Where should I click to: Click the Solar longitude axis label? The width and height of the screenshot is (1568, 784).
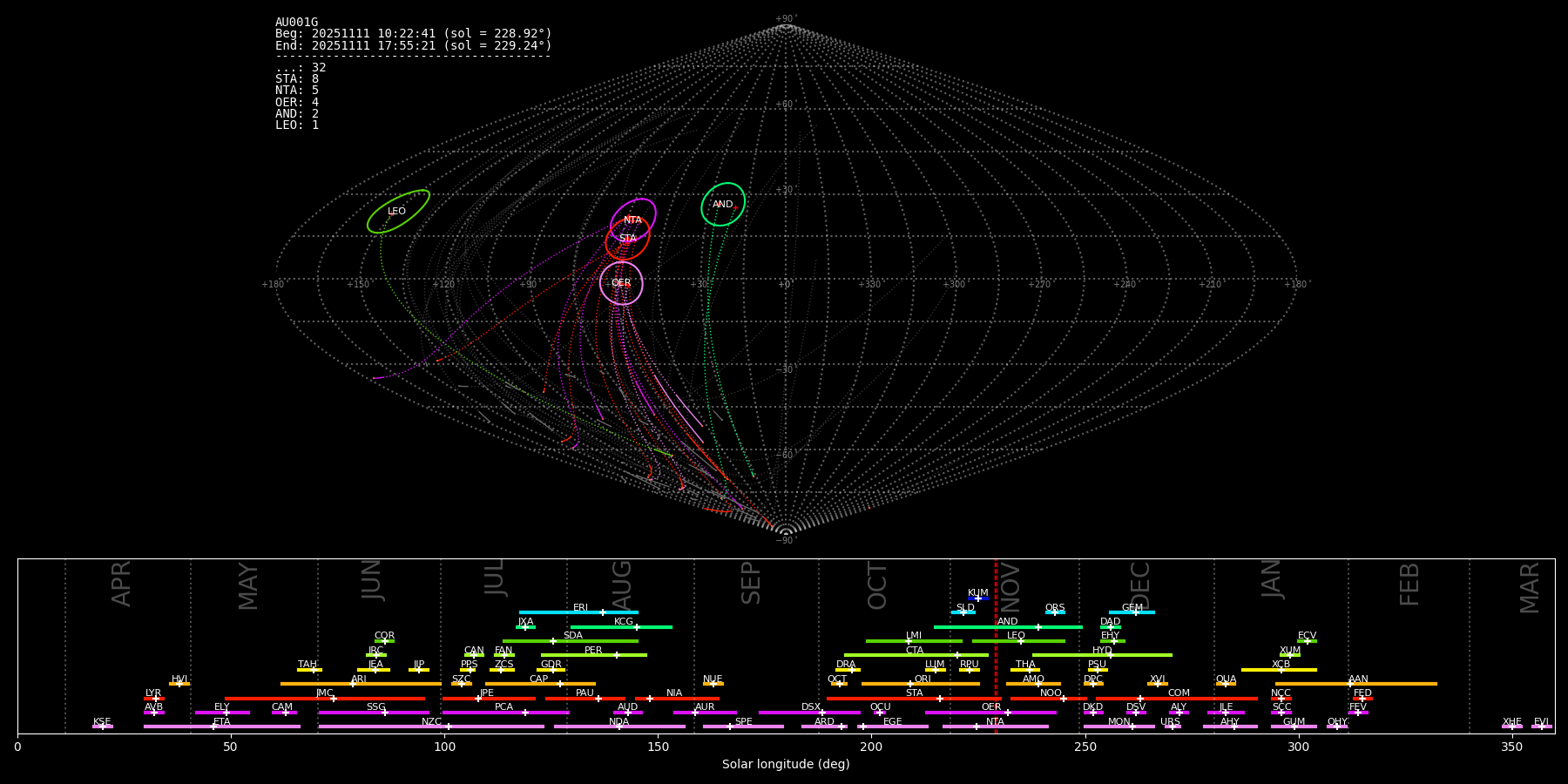[x=786, y=765]
